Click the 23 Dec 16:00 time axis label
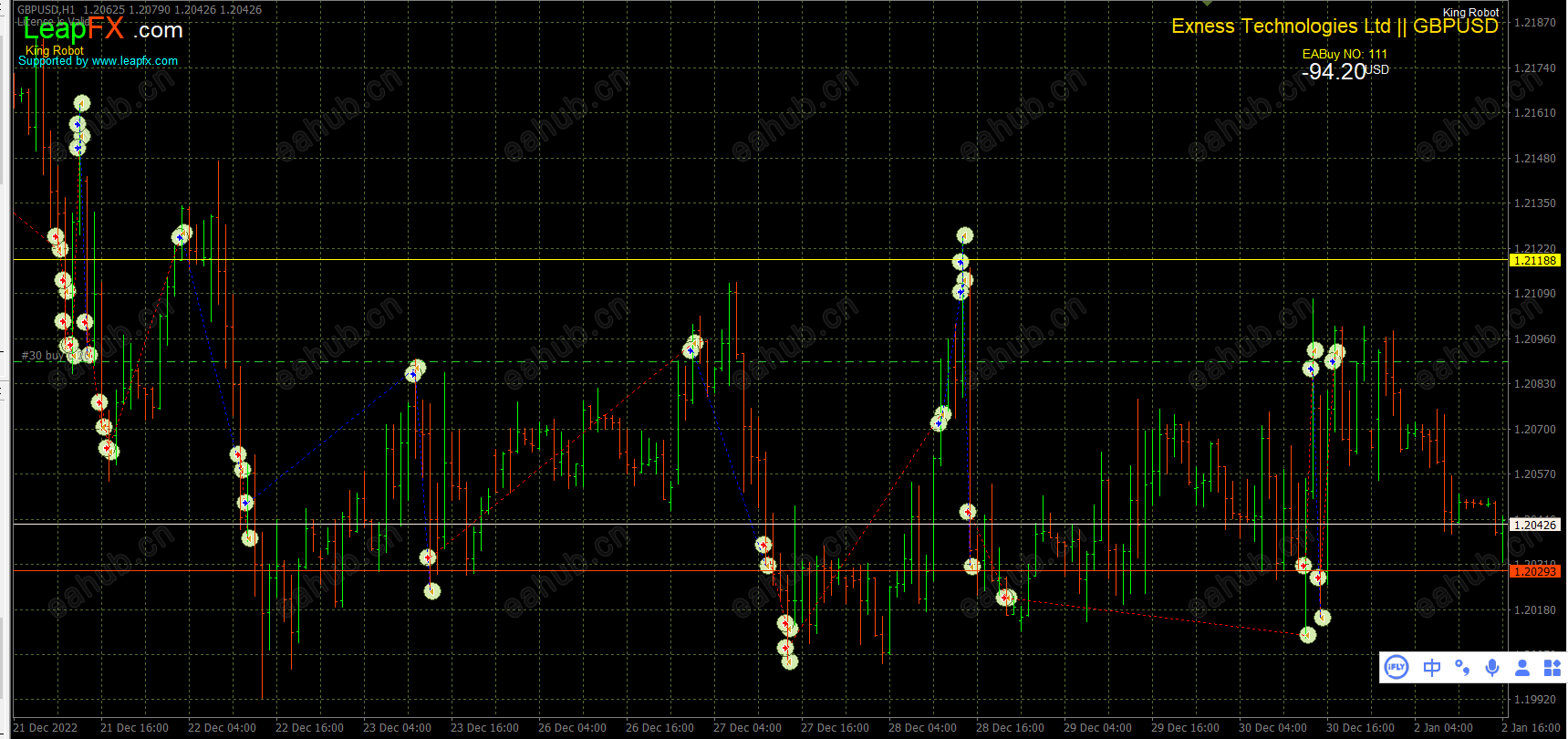The height and width of the screenshot is (739, 1568). pyautogui.click(x=485, y=728)
